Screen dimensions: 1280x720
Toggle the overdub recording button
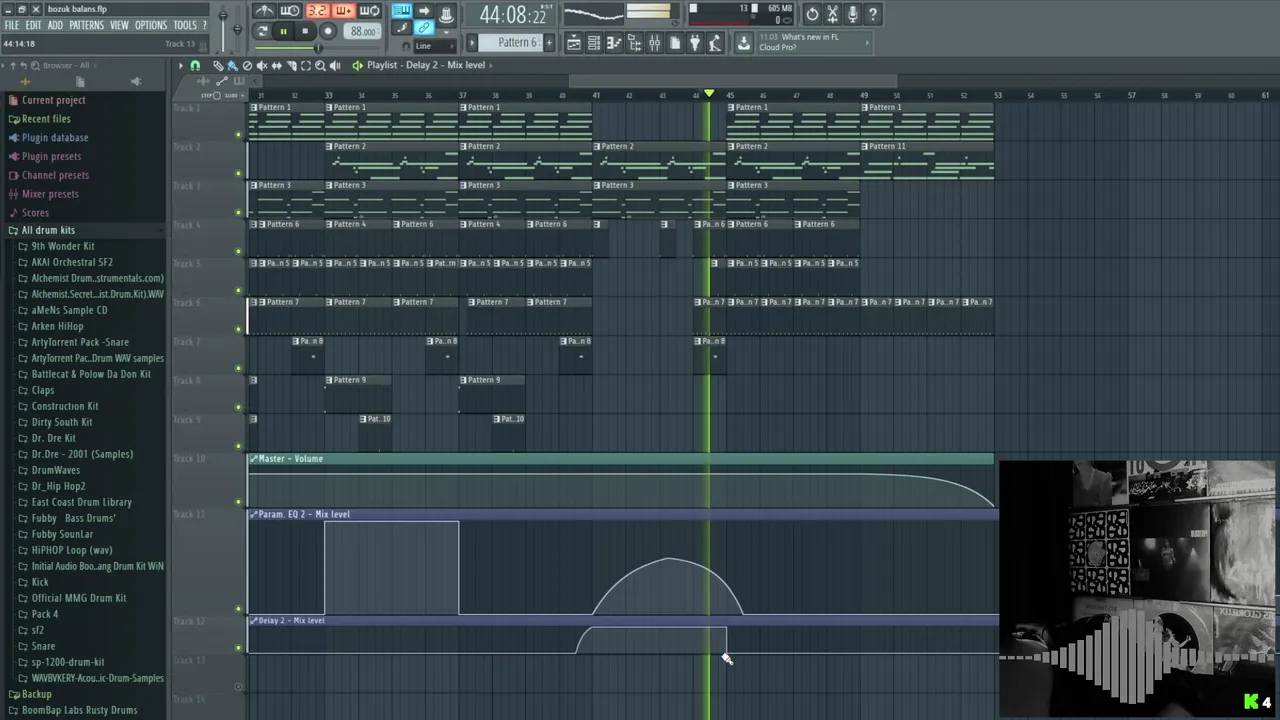point(344,11)
